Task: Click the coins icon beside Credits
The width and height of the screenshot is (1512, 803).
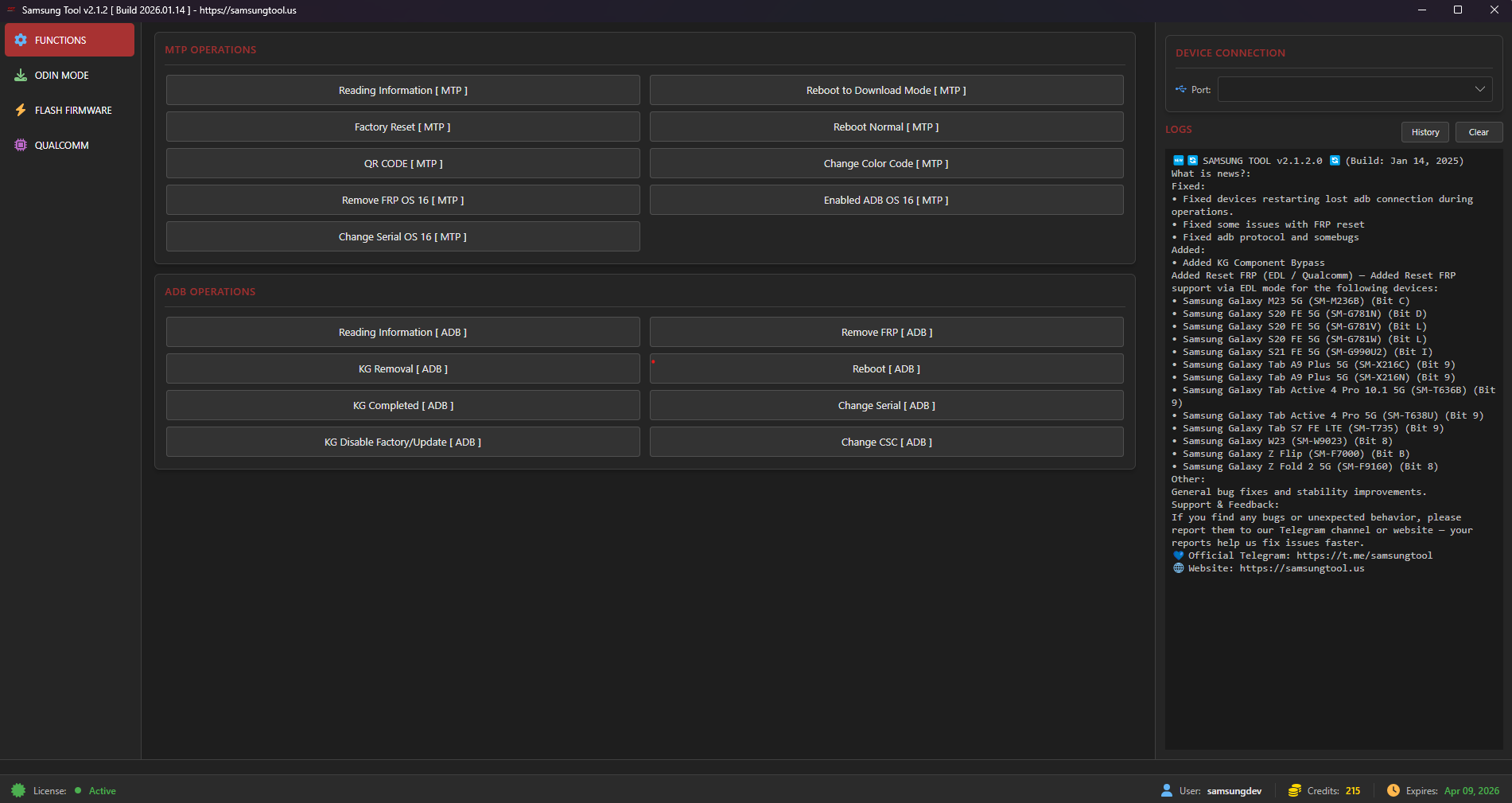Action: (1293, 790)
